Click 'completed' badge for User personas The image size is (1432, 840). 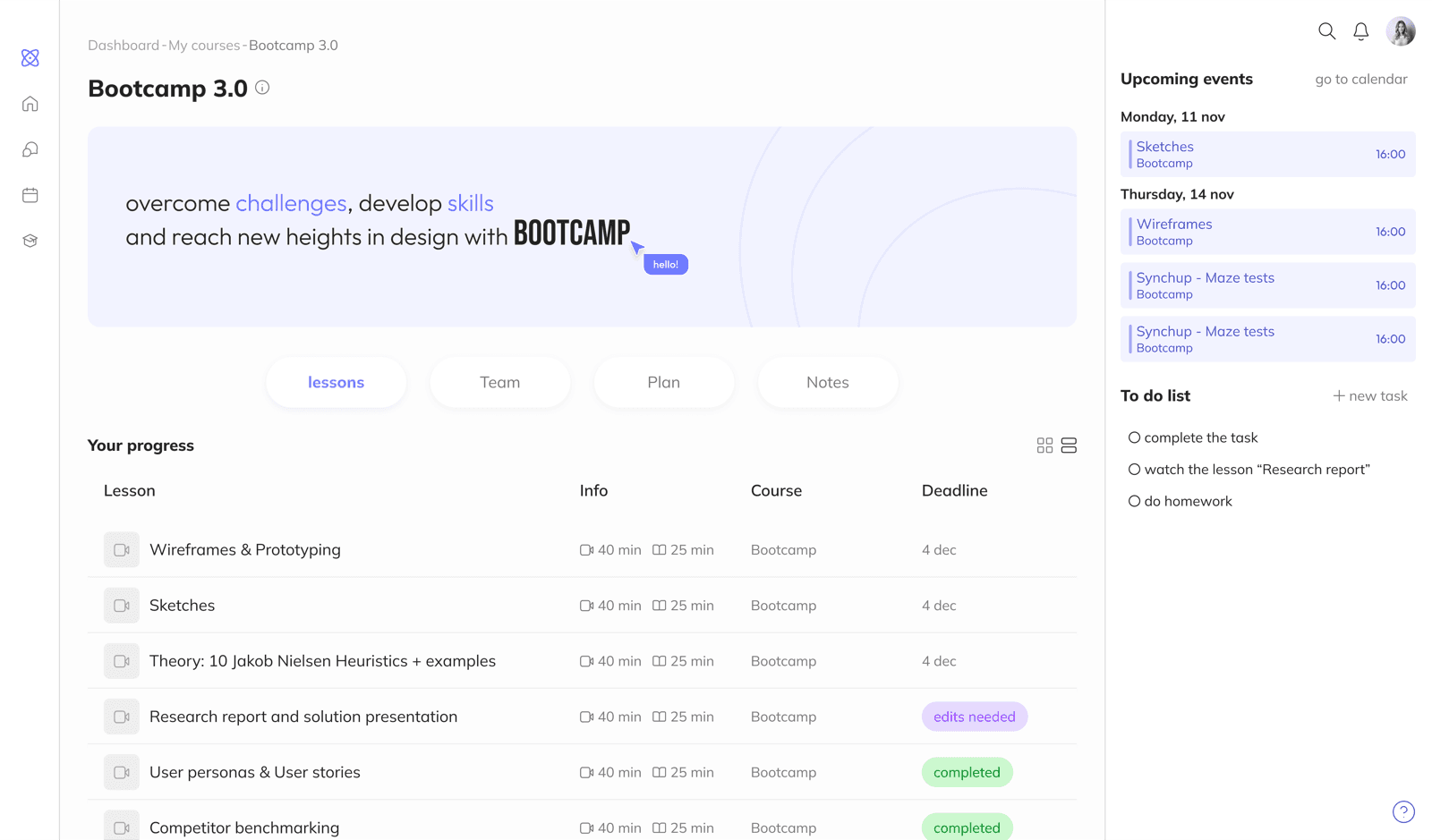(967, 772)
